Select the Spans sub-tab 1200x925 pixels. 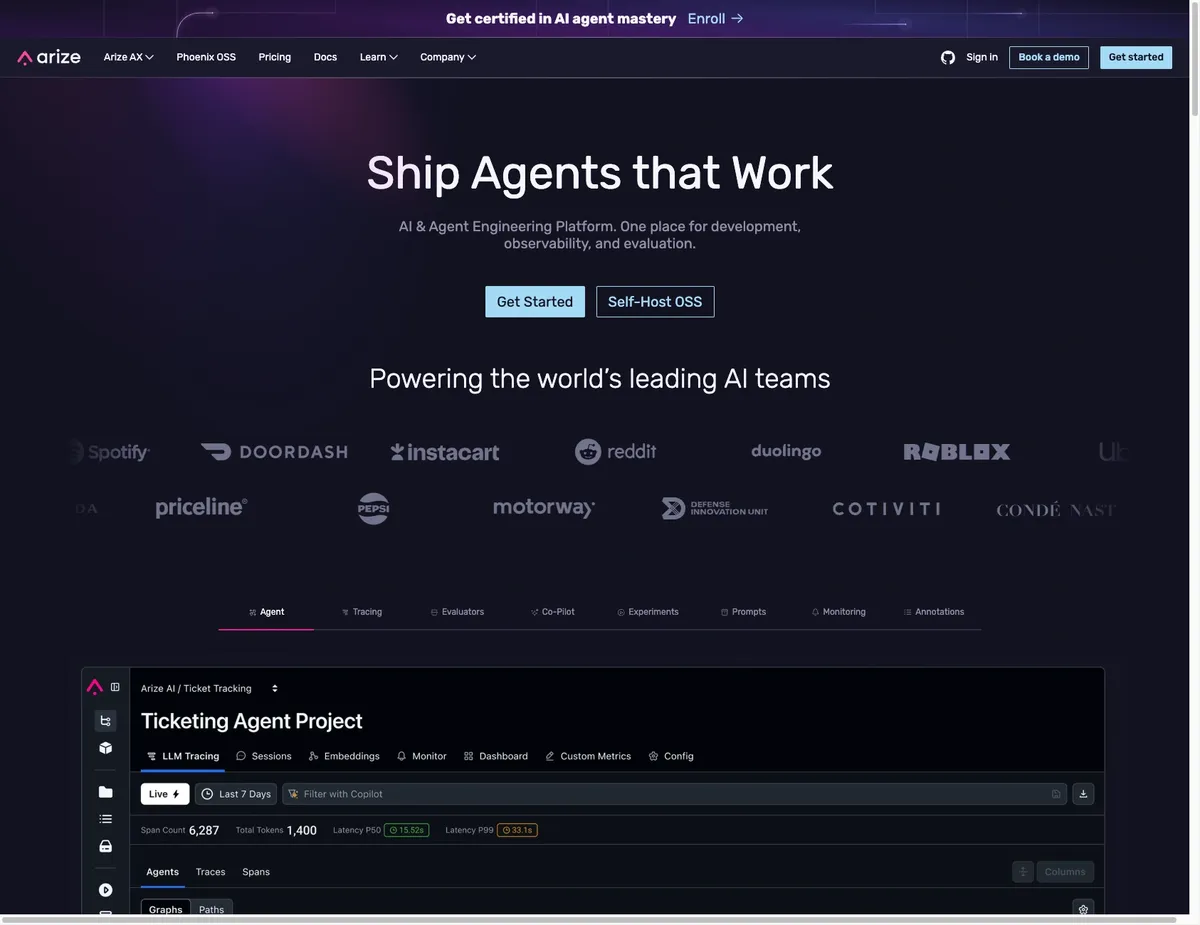coord(256,872)
